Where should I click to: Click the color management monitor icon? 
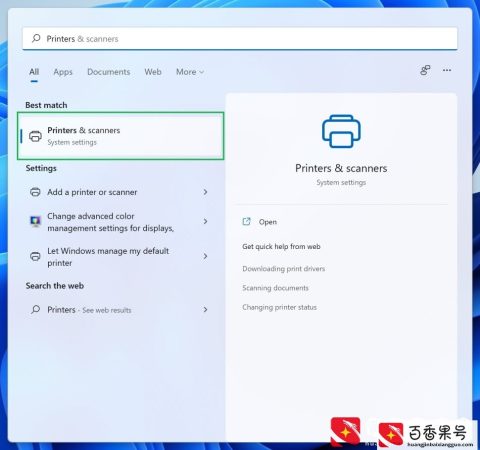point(35,221)
